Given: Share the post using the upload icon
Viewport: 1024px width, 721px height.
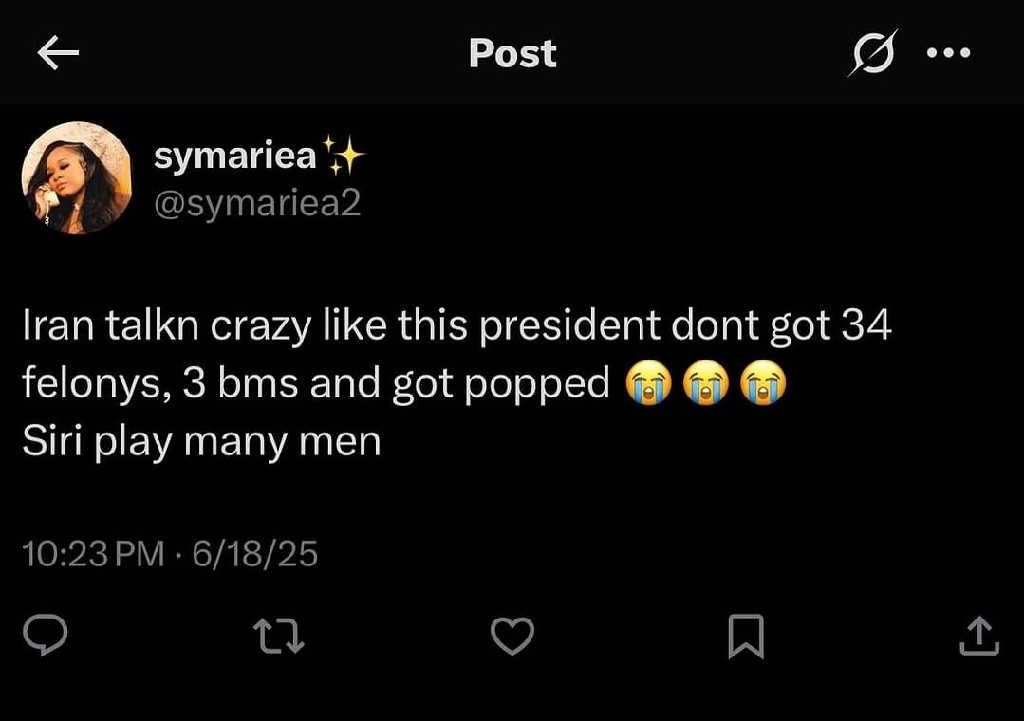Looking at the screenshot, I should 979,636.
